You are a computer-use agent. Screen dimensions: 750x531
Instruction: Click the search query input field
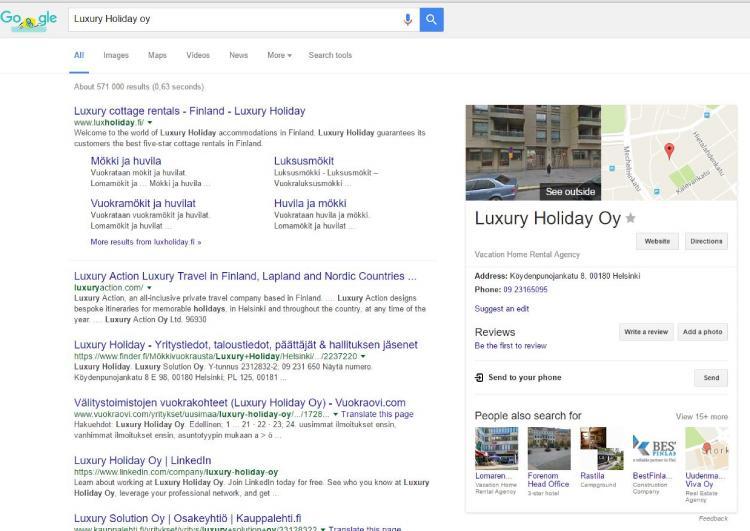[234, 20]
